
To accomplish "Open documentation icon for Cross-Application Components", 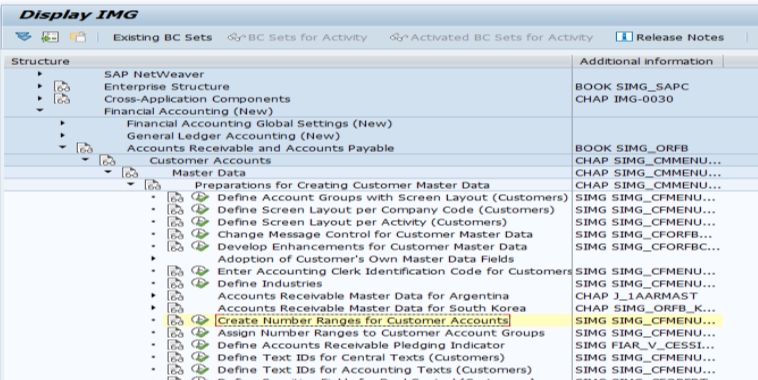I will pyautogui.click(x=62, y=99).
